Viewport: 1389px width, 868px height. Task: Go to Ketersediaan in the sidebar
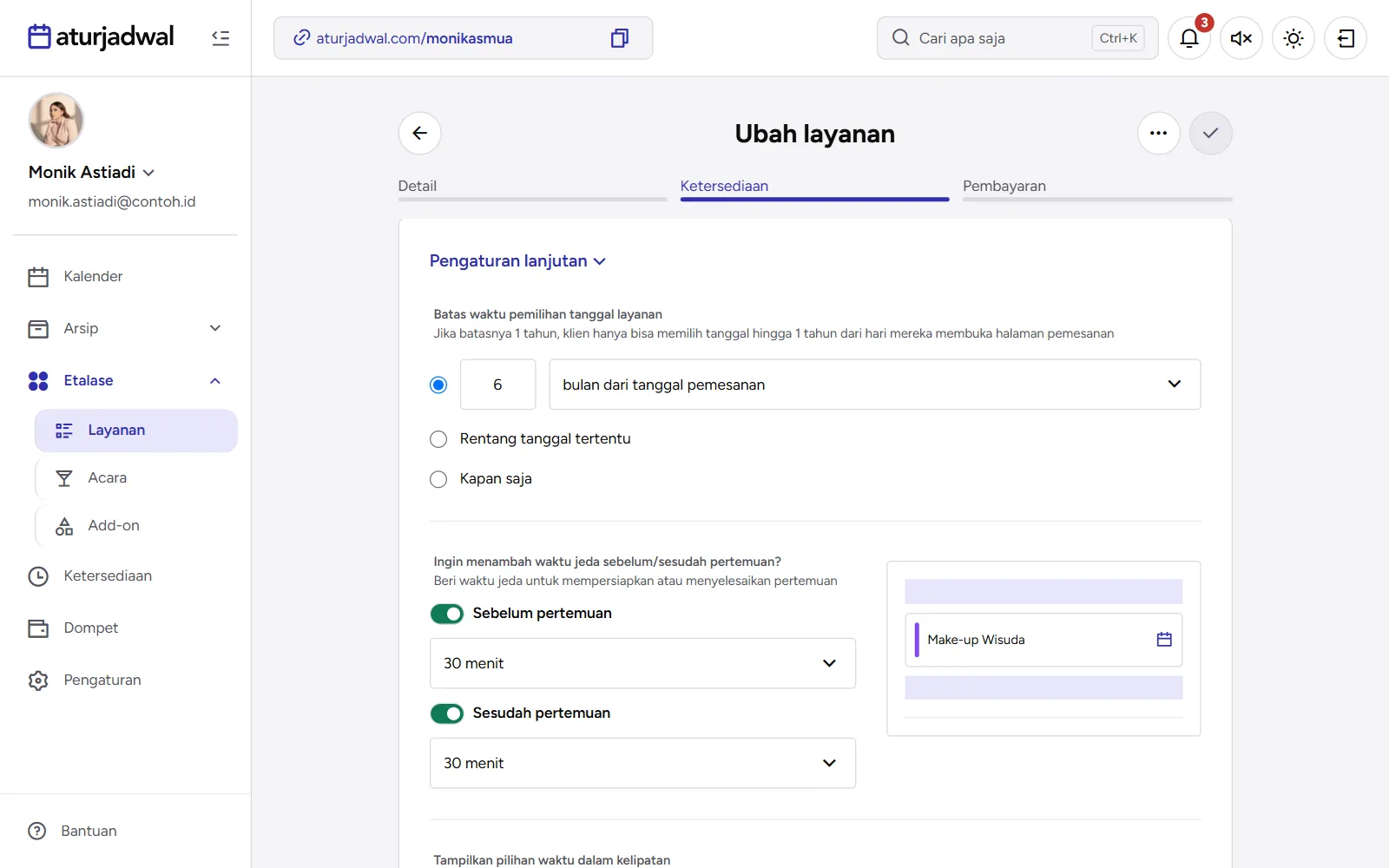click(x=126, y=576)
